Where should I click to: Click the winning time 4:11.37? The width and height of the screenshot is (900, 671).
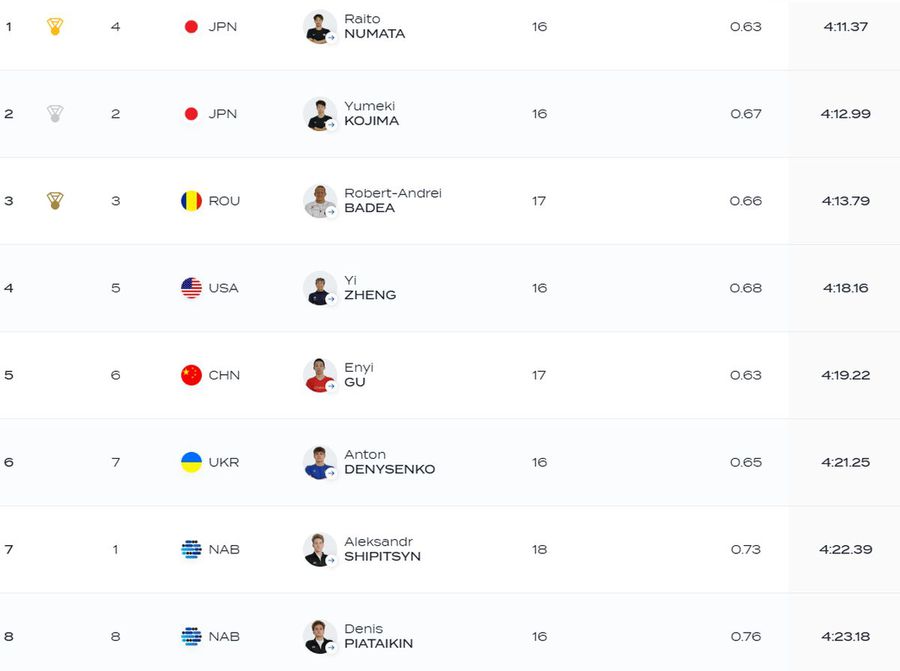coord(845,27)
